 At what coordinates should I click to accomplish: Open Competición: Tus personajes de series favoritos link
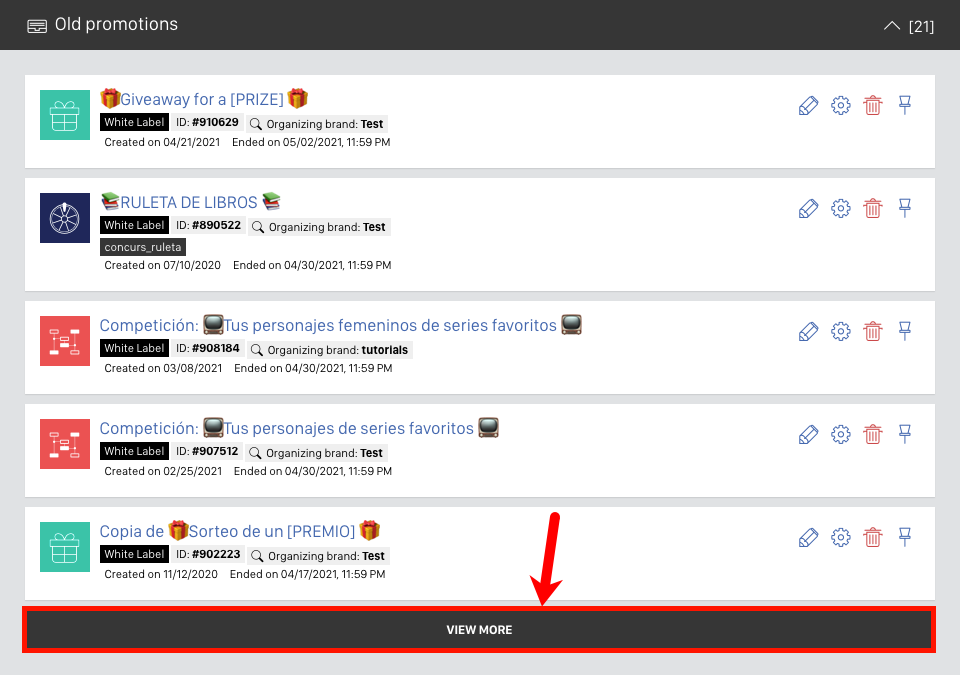[x=299, y=428]
